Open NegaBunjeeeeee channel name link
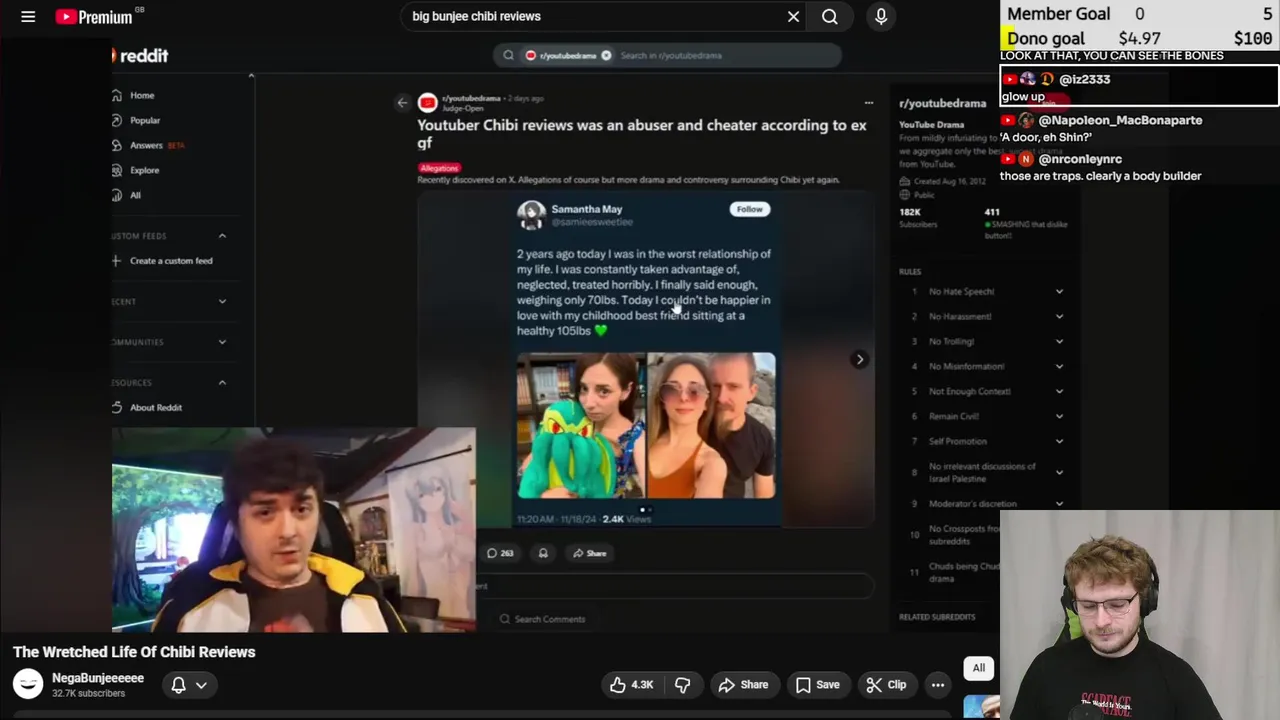 98,678
